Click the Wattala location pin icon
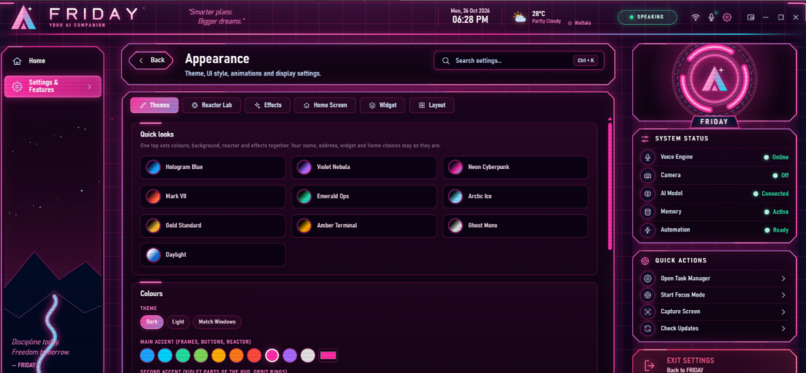Viewport: 806px width, 373px height. (x=570, y=23)
